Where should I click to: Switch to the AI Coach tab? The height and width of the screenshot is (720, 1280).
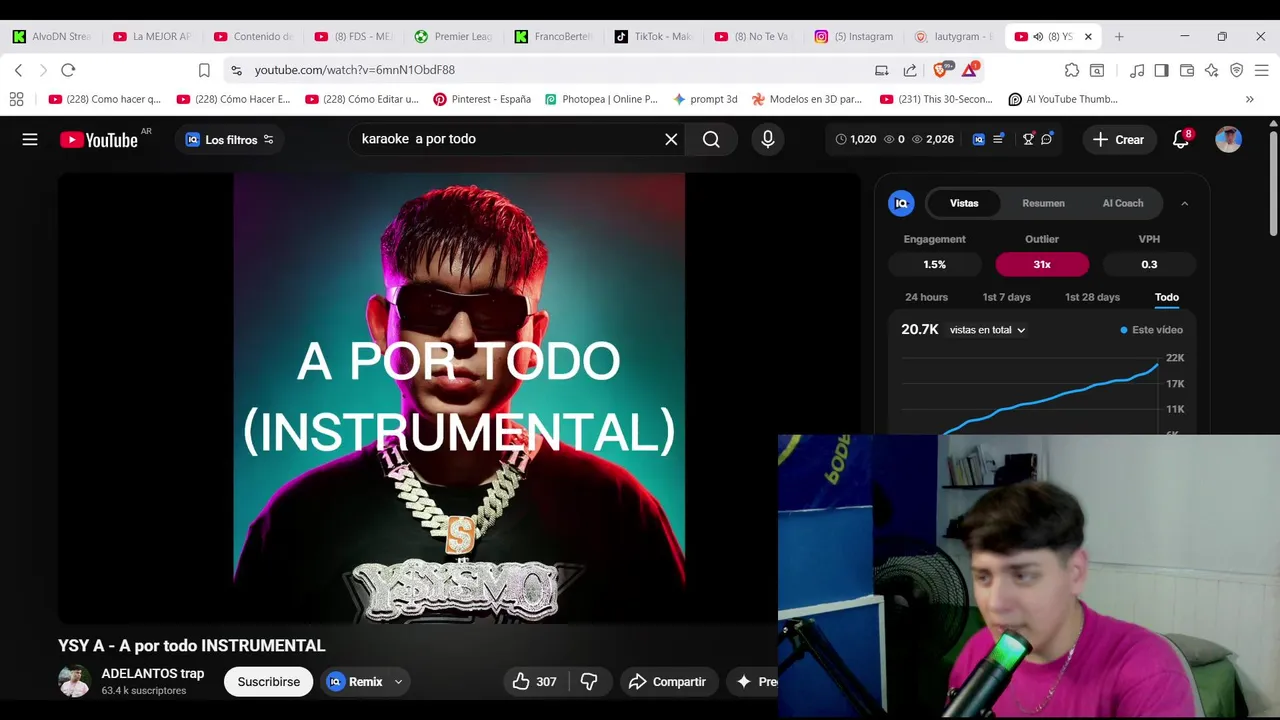click(x=1123, y=203)
